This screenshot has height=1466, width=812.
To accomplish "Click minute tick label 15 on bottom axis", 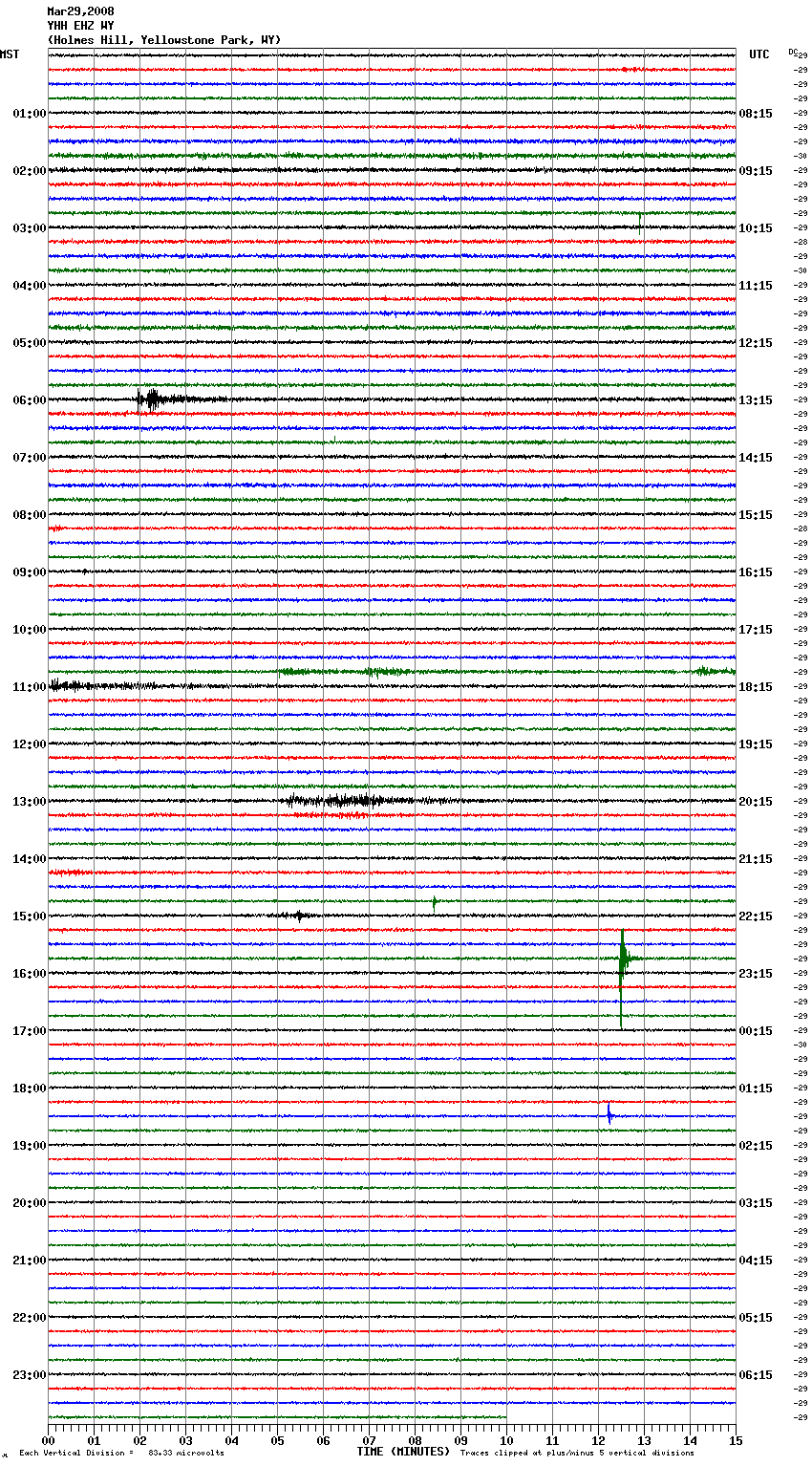I will pyautogui.click(x=736, y=1440).
